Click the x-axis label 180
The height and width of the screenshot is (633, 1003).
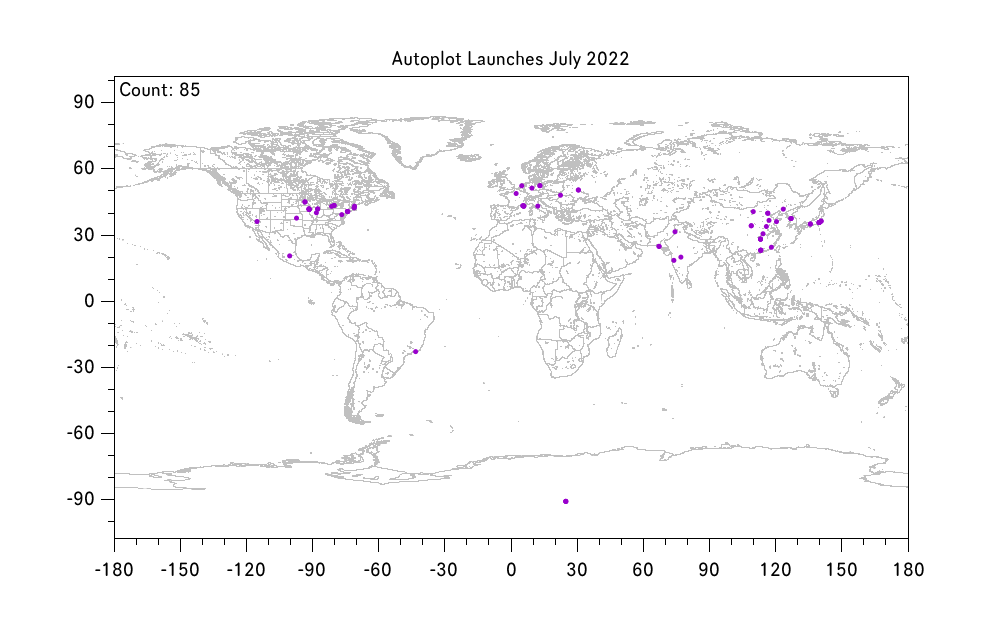(908, 570)
